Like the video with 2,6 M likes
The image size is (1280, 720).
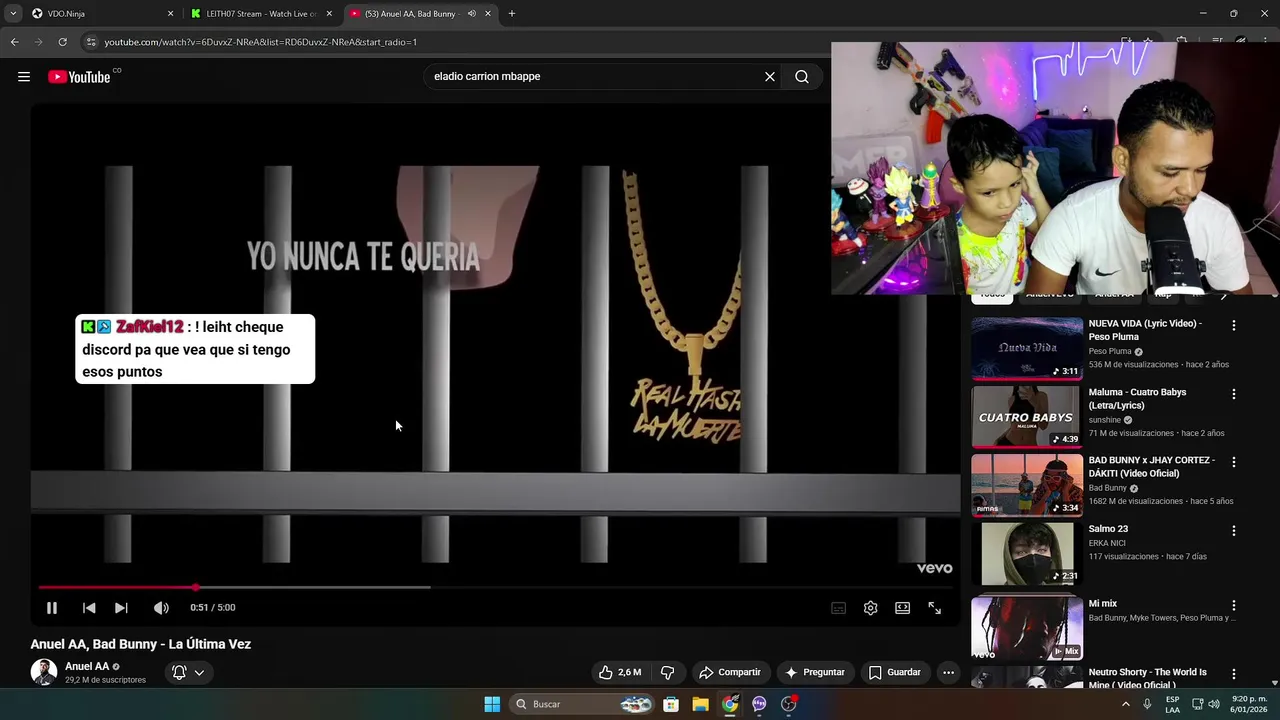(619, 672)
